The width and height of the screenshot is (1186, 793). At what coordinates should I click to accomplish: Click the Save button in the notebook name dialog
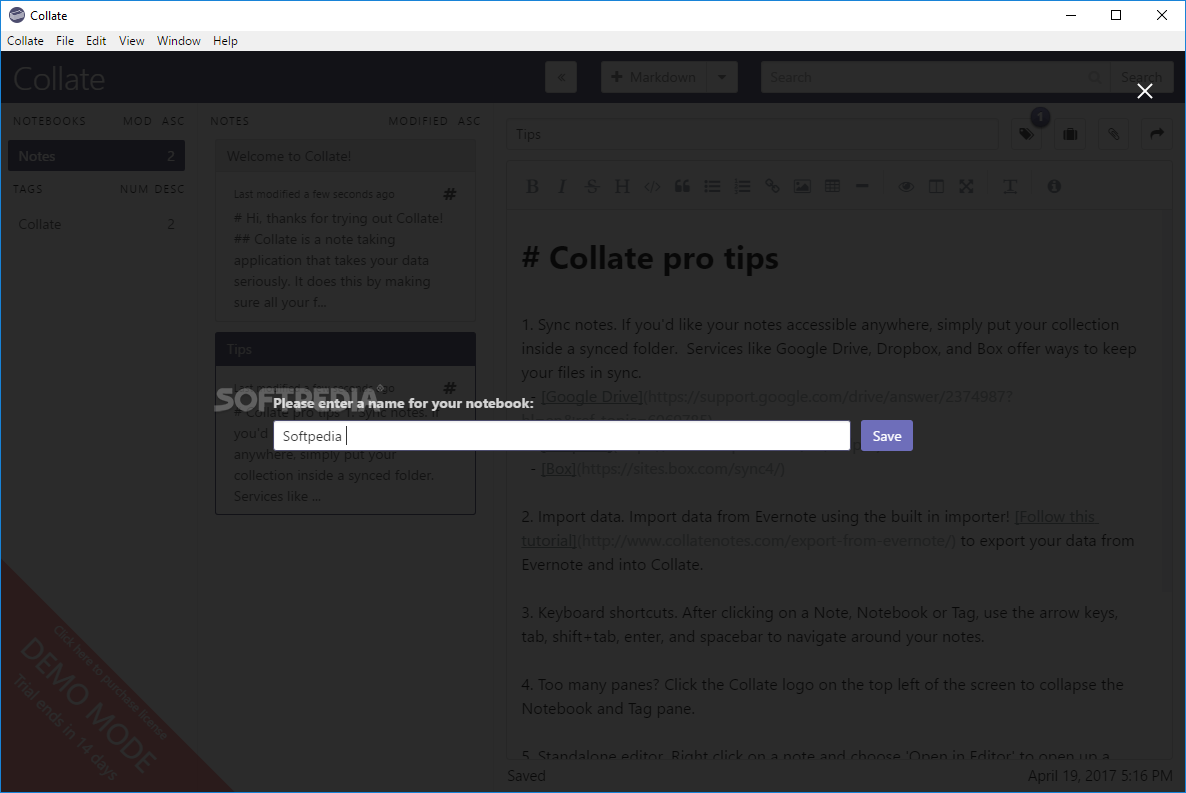pos(886,436)
